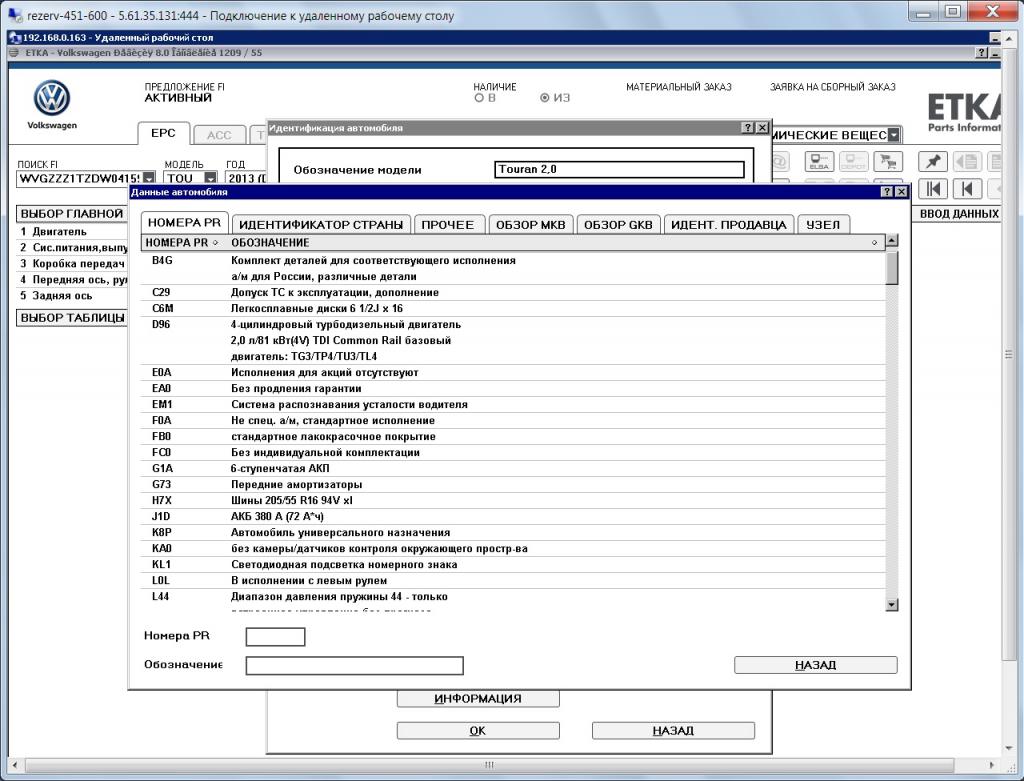1024x781 pixels.
Task: Switch to the НОМЕРА PR tab
Action: click(185, 223)
